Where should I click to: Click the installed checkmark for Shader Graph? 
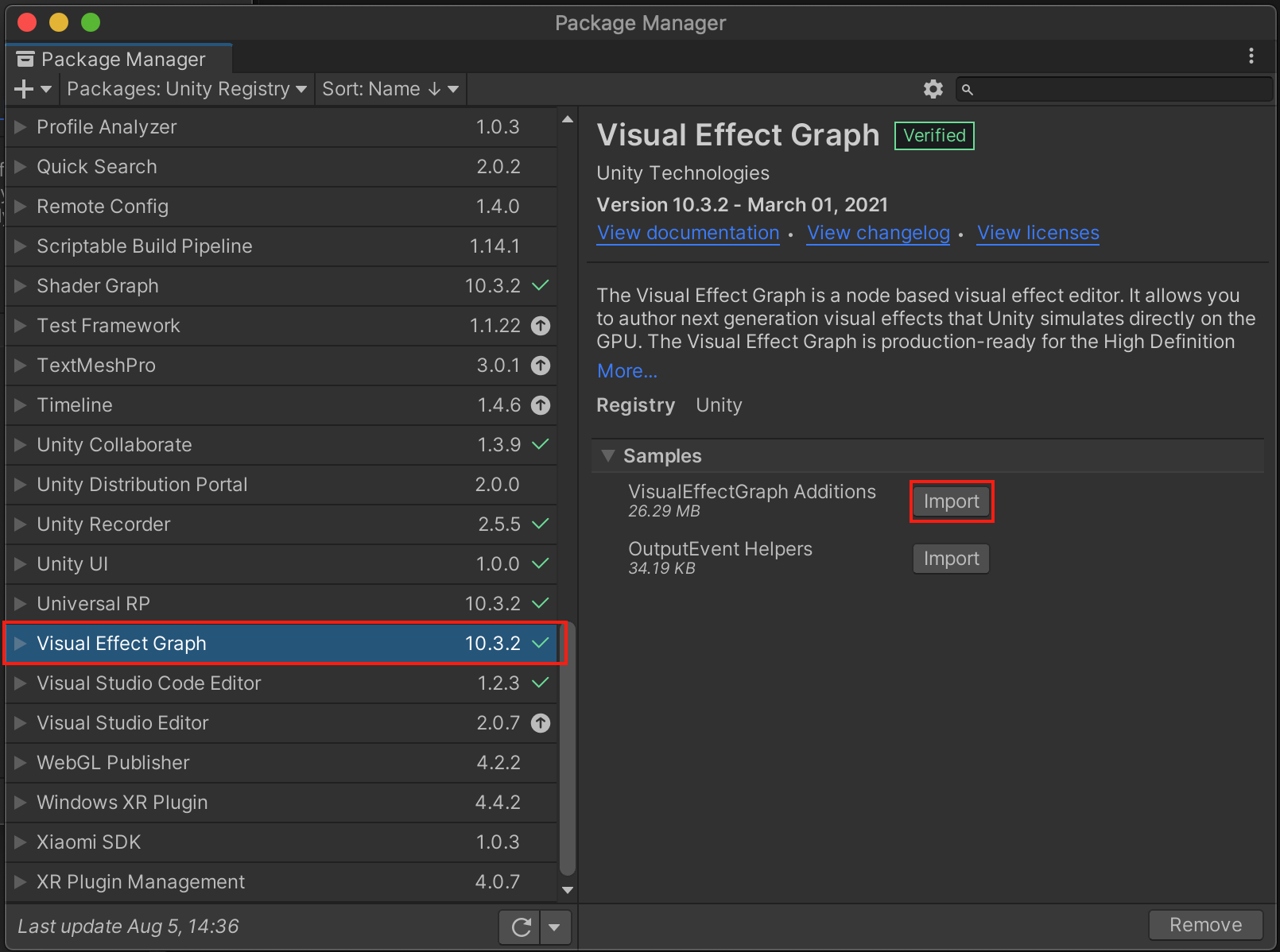pyautogui.click(x=541, y=286)
